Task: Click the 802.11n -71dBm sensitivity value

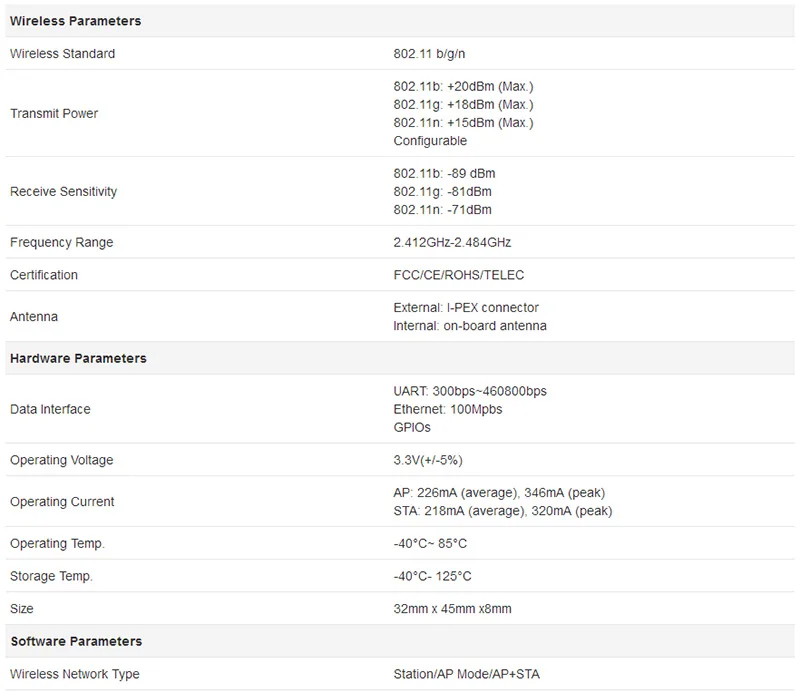Action: (x=442, y=210)
